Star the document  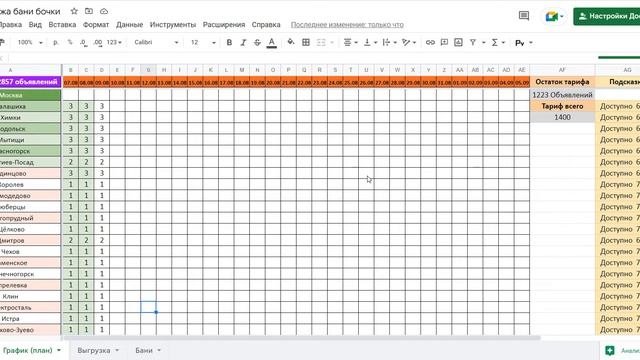tap(74, 11)
